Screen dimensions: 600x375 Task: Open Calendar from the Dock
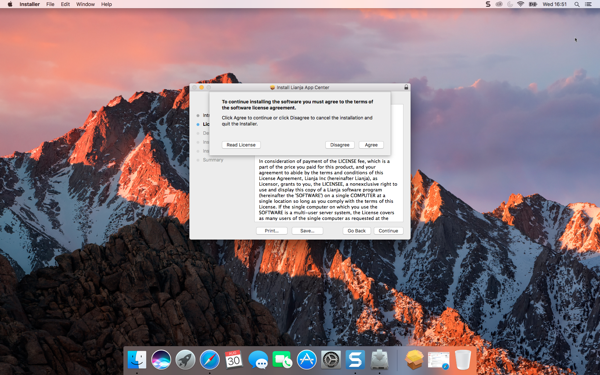234,360
